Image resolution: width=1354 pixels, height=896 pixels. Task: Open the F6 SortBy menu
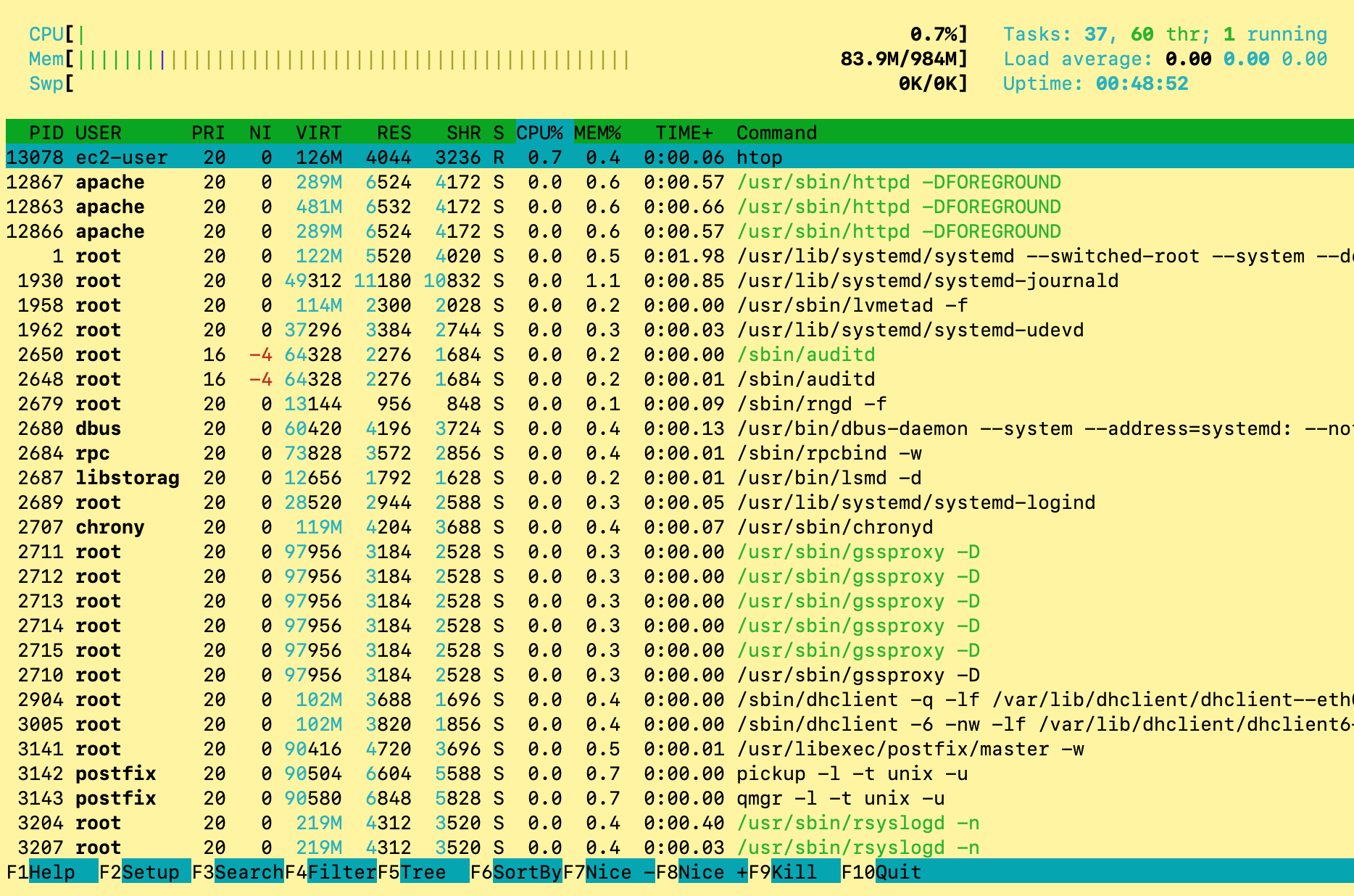pyautogui.click(x=516, y=871)
